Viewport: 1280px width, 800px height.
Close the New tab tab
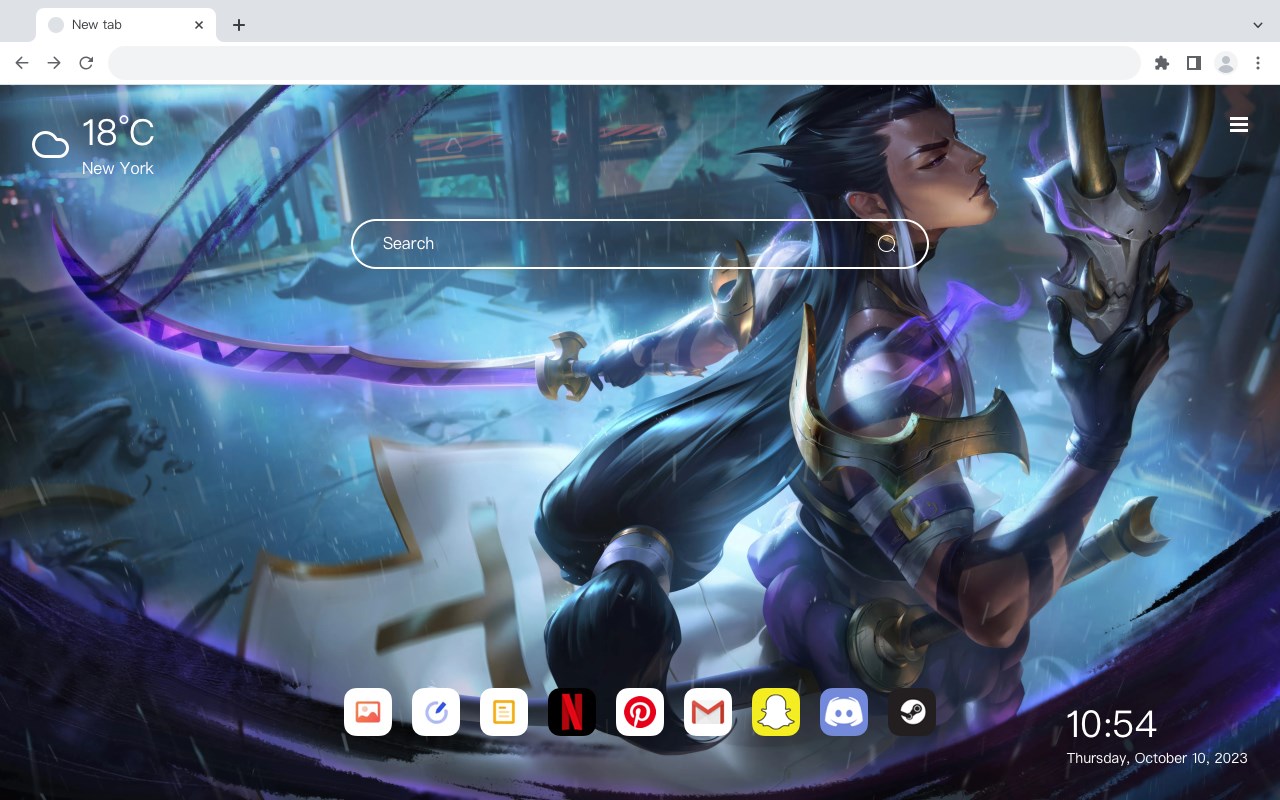pyautogui.click(x=199, y=25)
